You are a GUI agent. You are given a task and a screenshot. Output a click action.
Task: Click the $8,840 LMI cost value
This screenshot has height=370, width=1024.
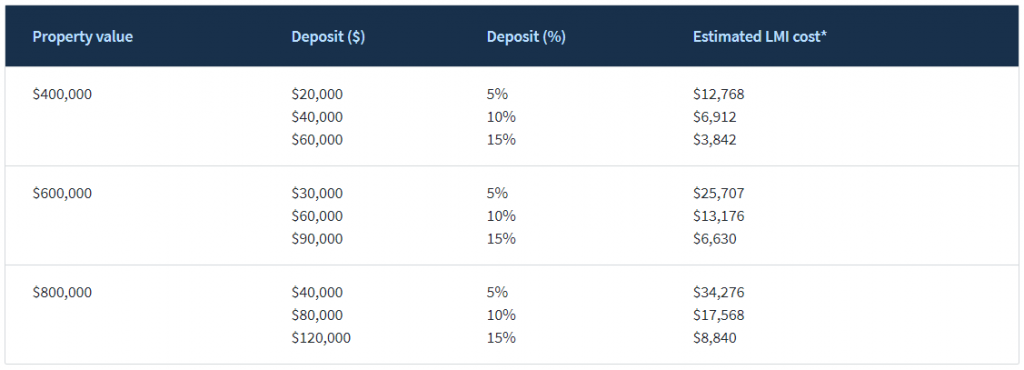click(x=714, y=338)
